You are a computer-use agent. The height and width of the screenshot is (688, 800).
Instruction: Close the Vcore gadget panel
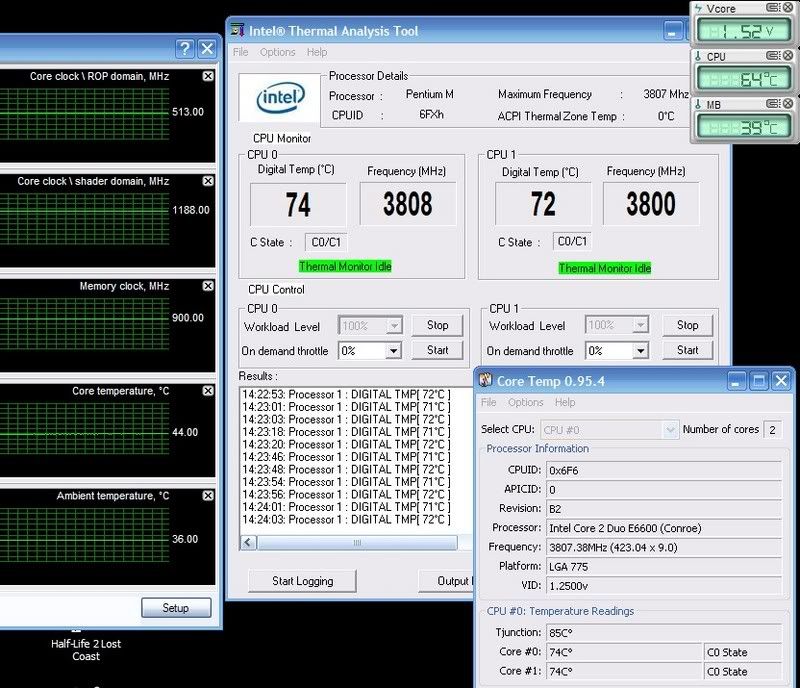788,8
